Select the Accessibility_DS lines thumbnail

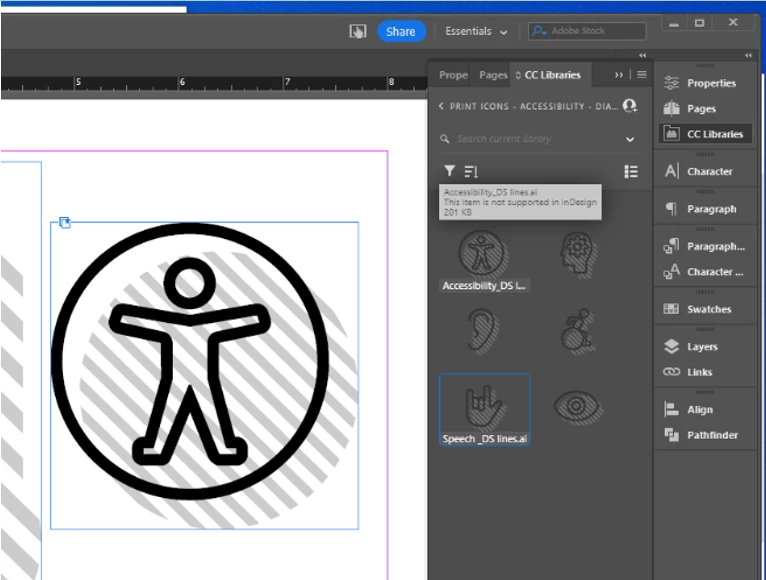coord(483,254)
